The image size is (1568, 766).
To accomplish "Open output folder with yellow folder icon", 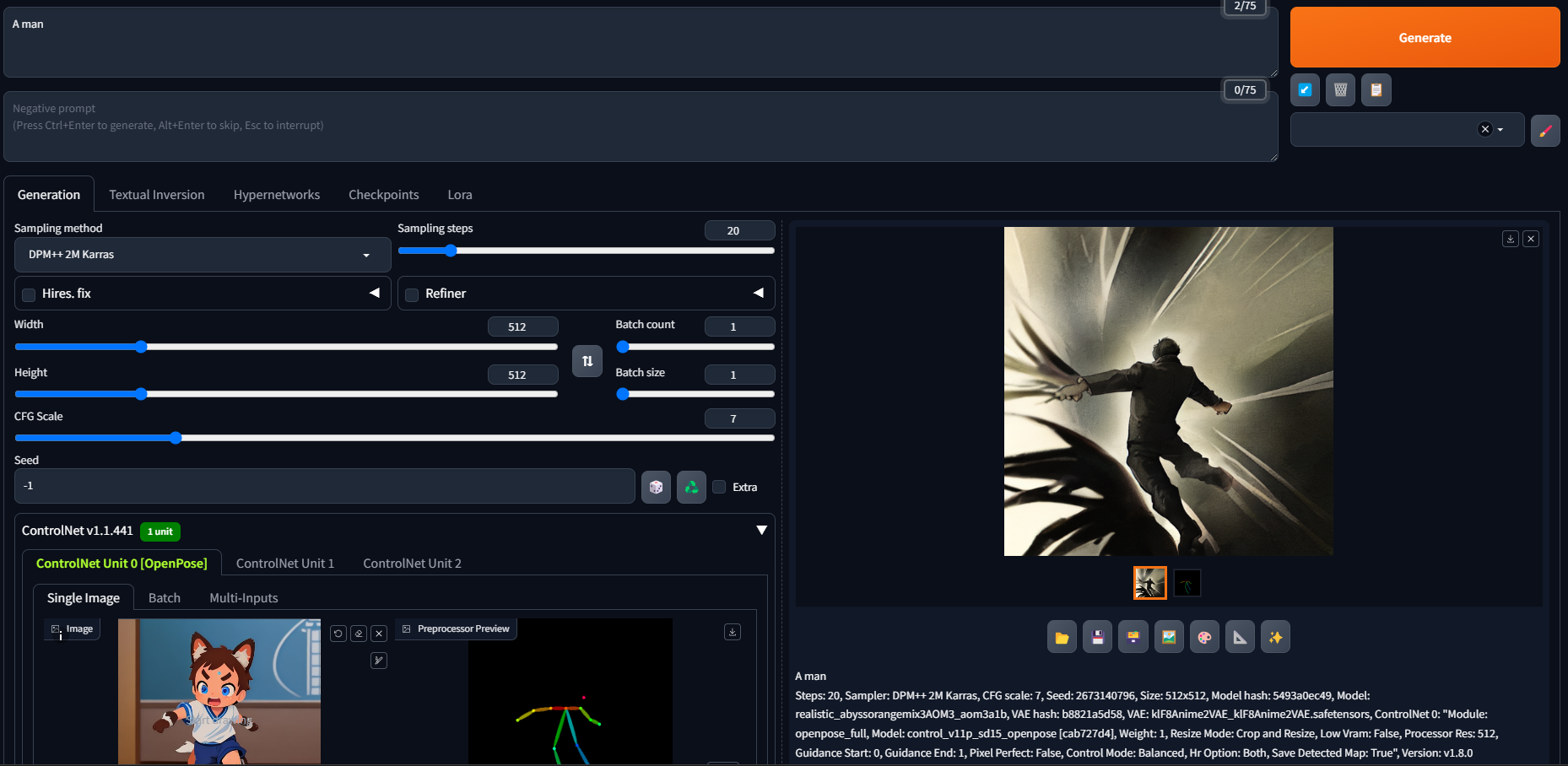I will (1062, 637).
